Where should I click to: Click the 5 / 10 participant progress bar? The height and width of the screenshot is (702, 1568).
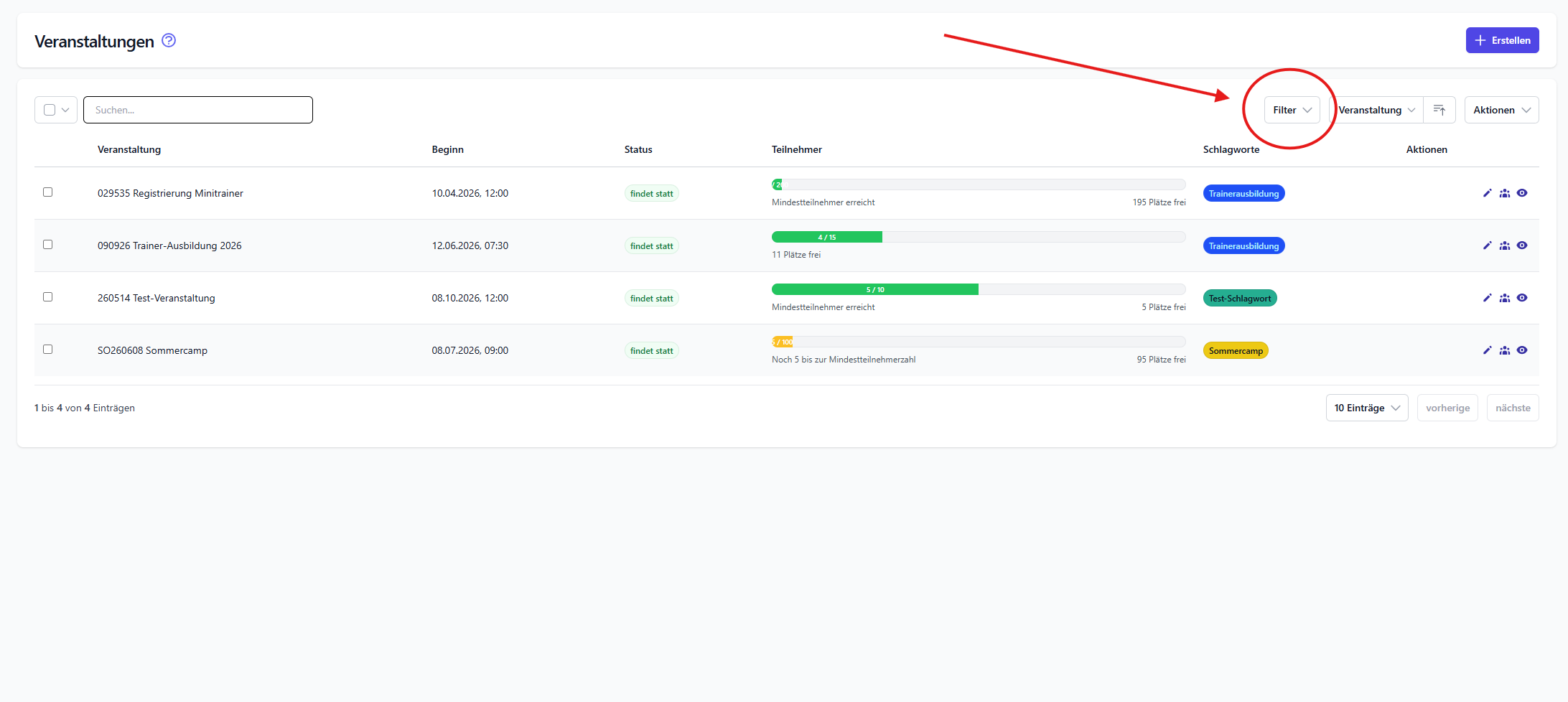pos(874,289)
